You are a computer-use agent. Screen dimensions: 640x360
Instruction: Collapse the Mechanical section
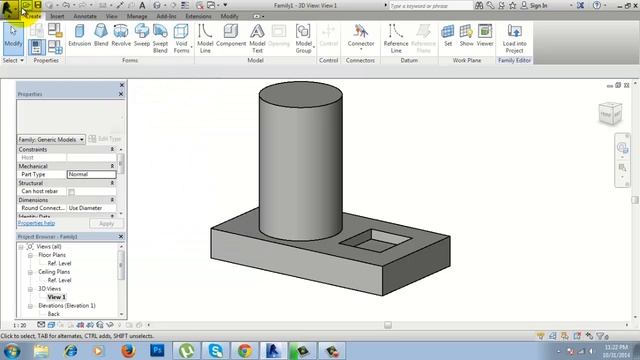pyautogui.click(x=112, y=166)
